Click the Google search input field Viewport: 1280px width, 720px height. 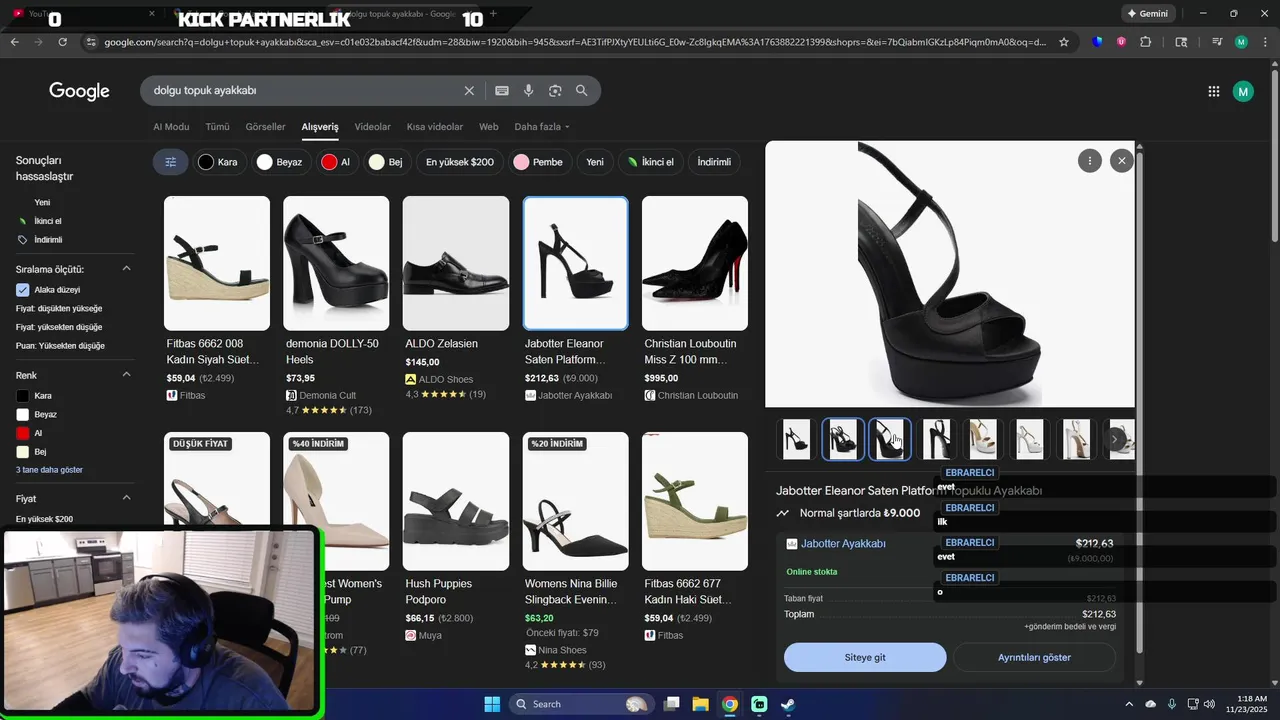[300, 90]
